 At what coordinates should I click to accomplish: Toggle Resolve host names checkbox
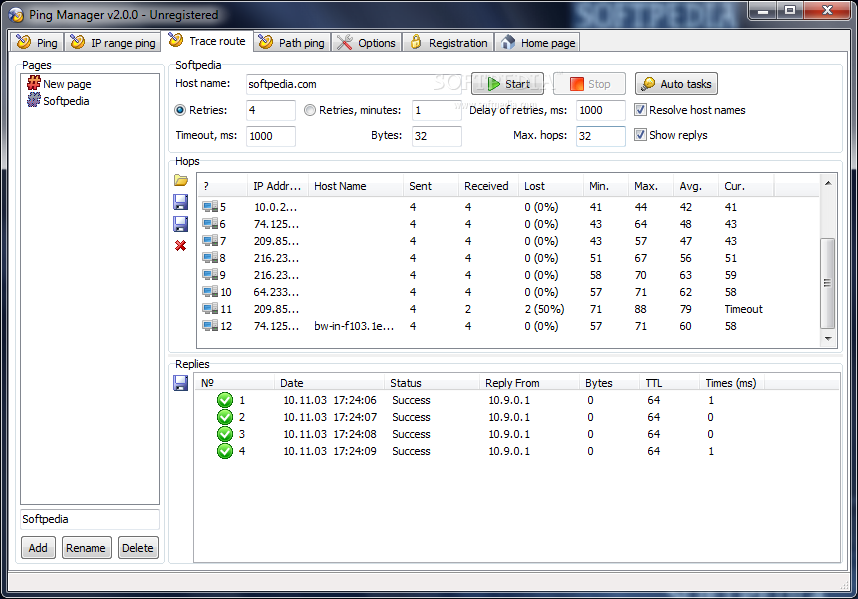pos(640,110)
